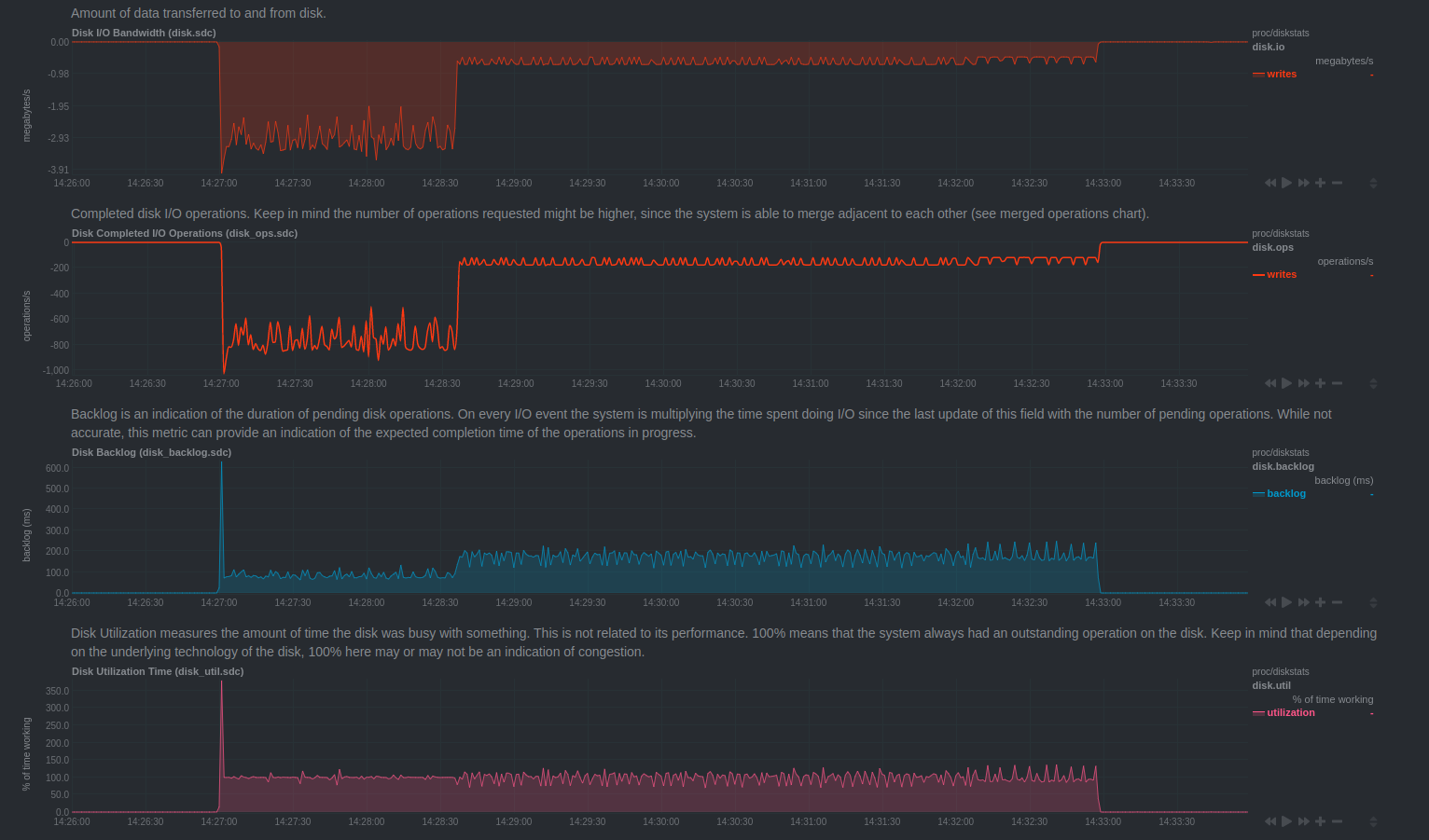Toggle the writes legend under disk.io
Viewport: 1429px width, 840px height.
coord(1281,74)
